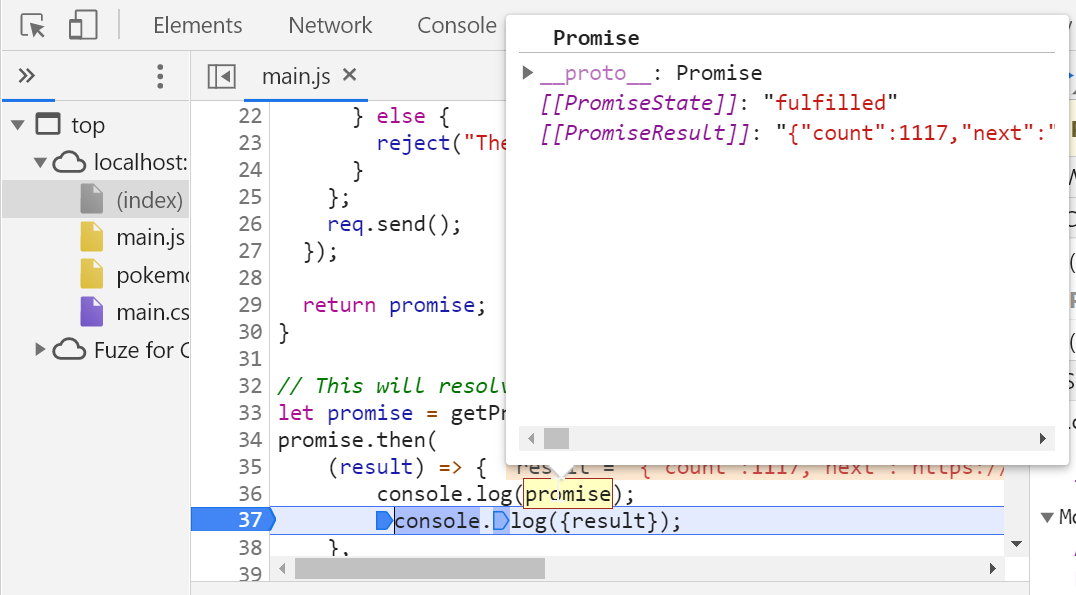Open the pokemo… script file
This screenshot has width=1076, height=595.
(x=152, y=275)
